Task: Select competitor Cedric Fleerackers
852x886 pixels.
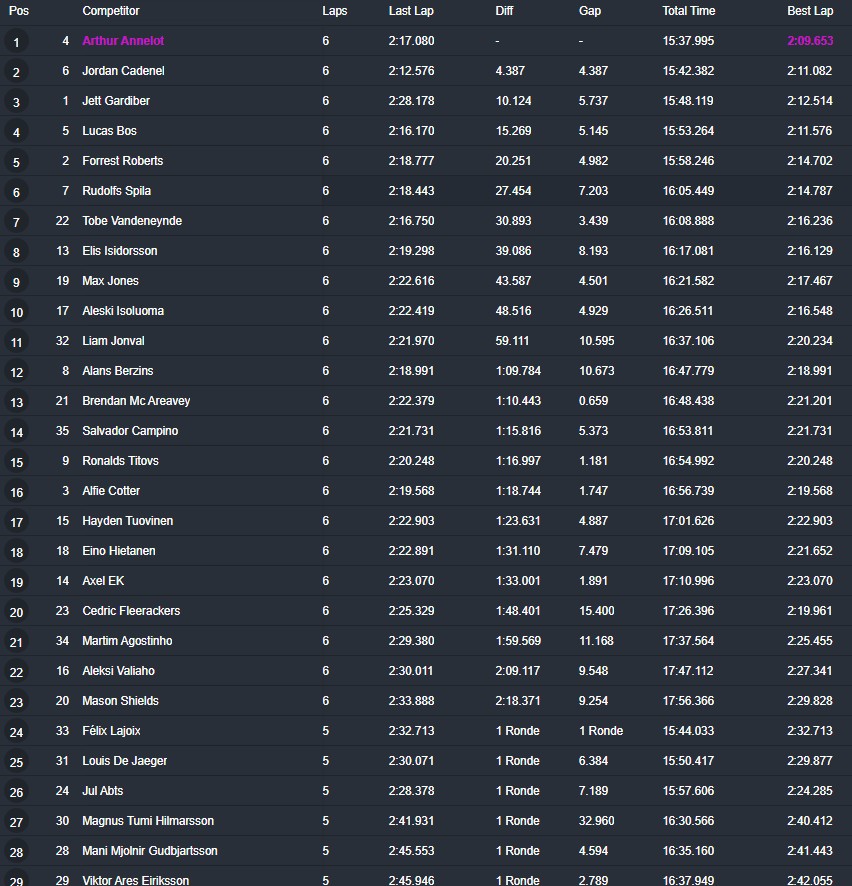Action: pos(131,611)
